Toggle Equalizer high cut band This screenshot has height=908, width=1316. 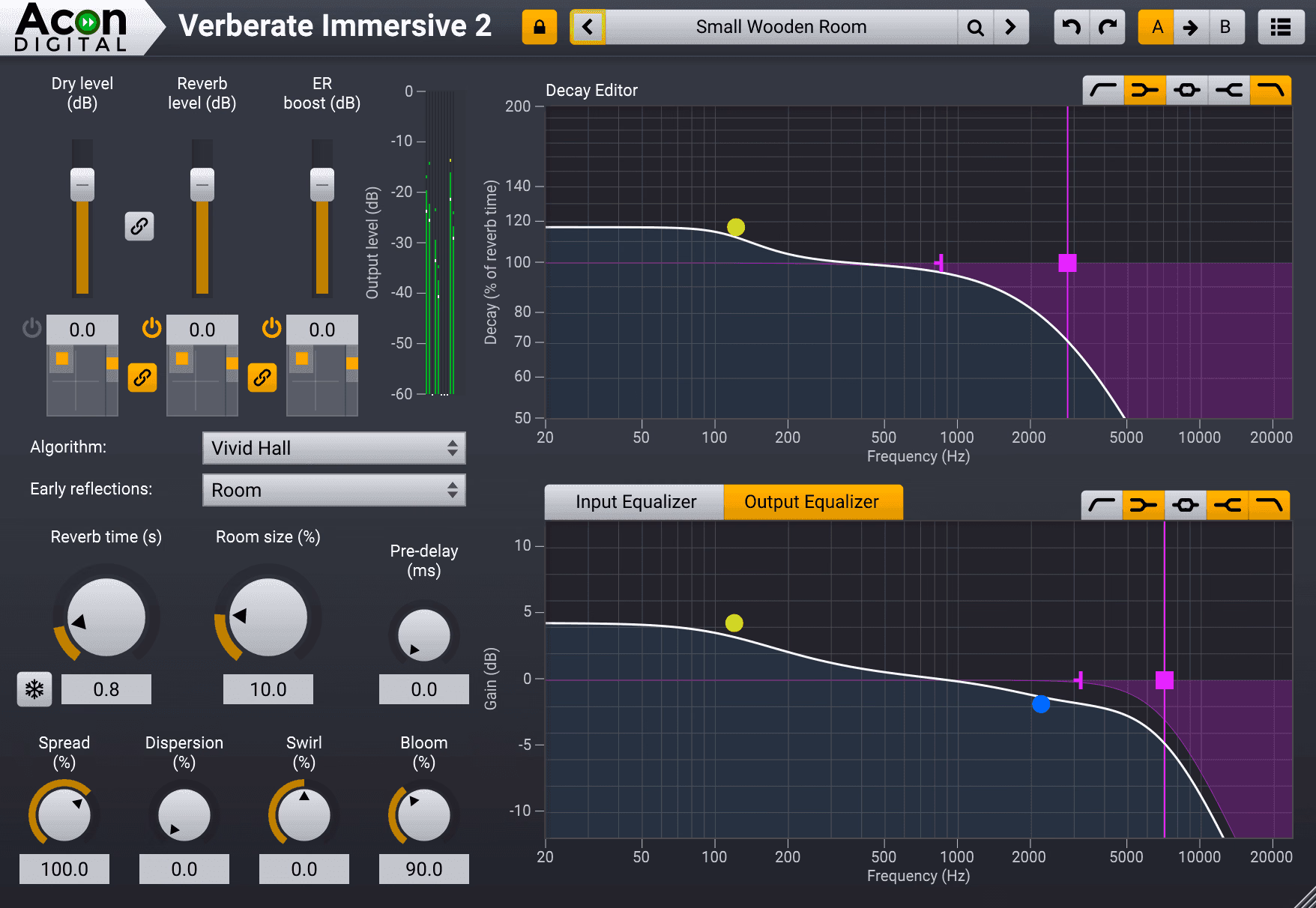point(1269,506)
